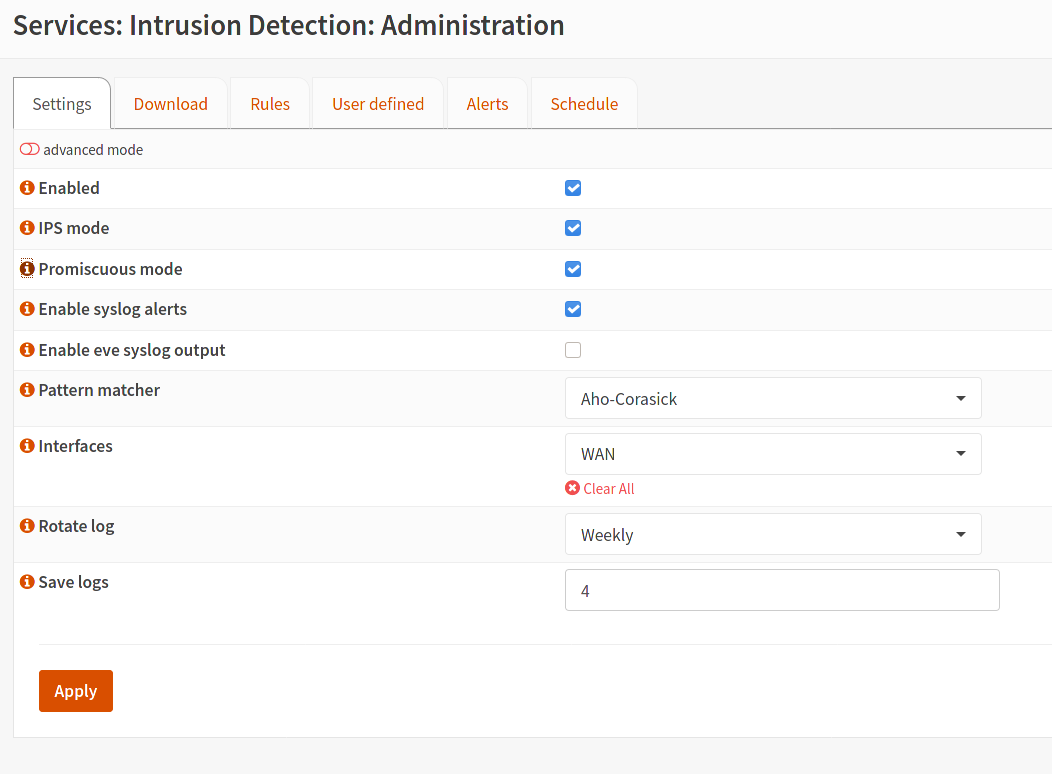Click the info icon next to IPS mode
Viewport: 1052px width, 774px height.
tap(27, 228)
